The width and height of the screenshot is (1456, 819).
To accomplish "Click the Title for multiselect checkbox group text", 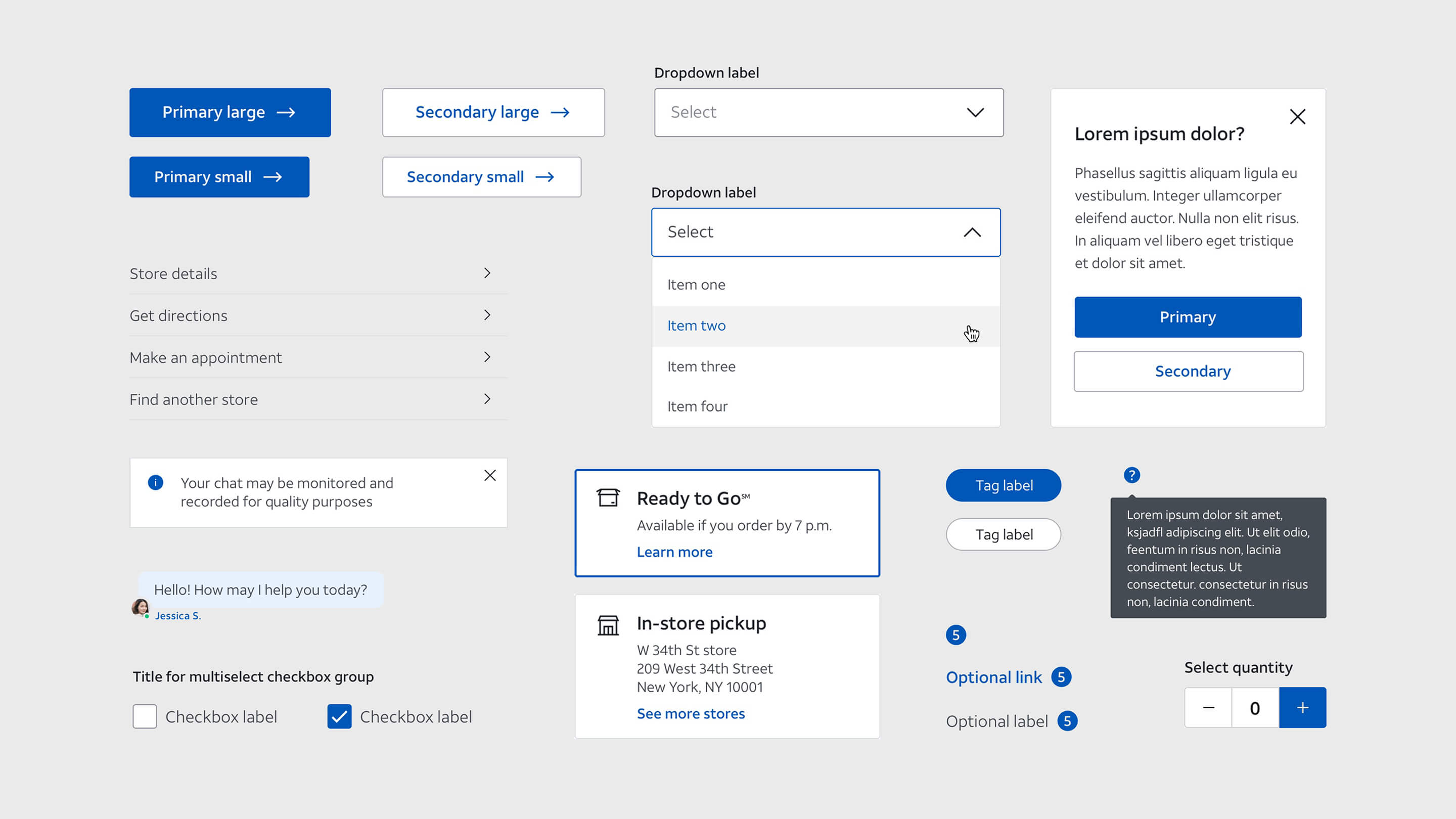I will 253,676.
